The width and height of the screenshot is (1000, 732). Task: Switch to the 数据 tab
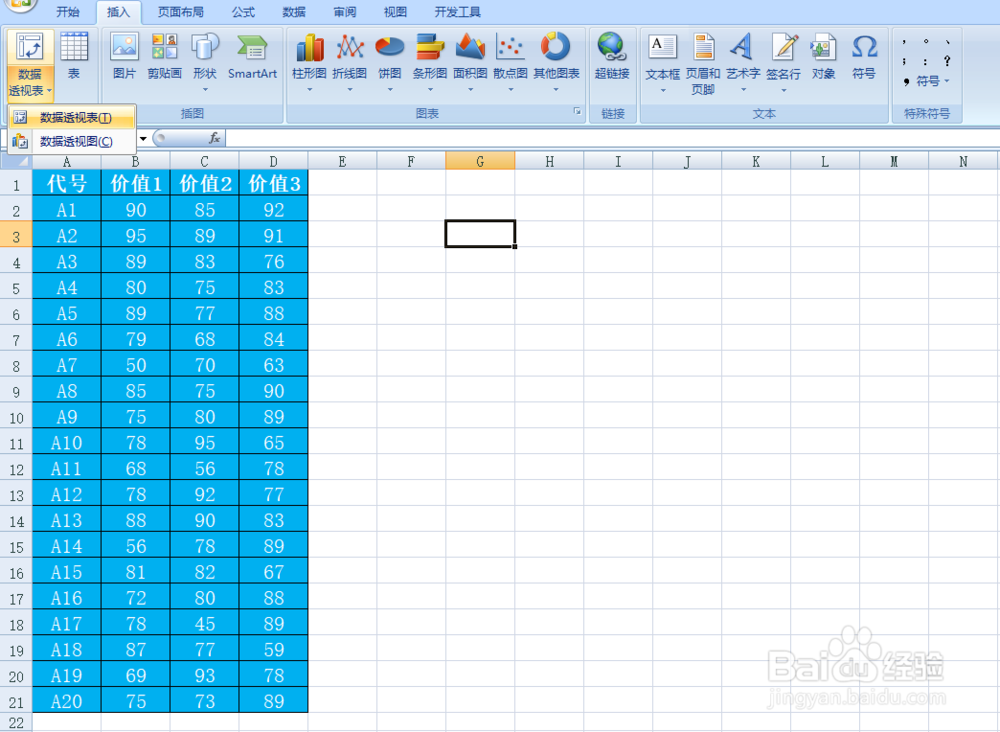pyautogui.click(x=293, y=11)
